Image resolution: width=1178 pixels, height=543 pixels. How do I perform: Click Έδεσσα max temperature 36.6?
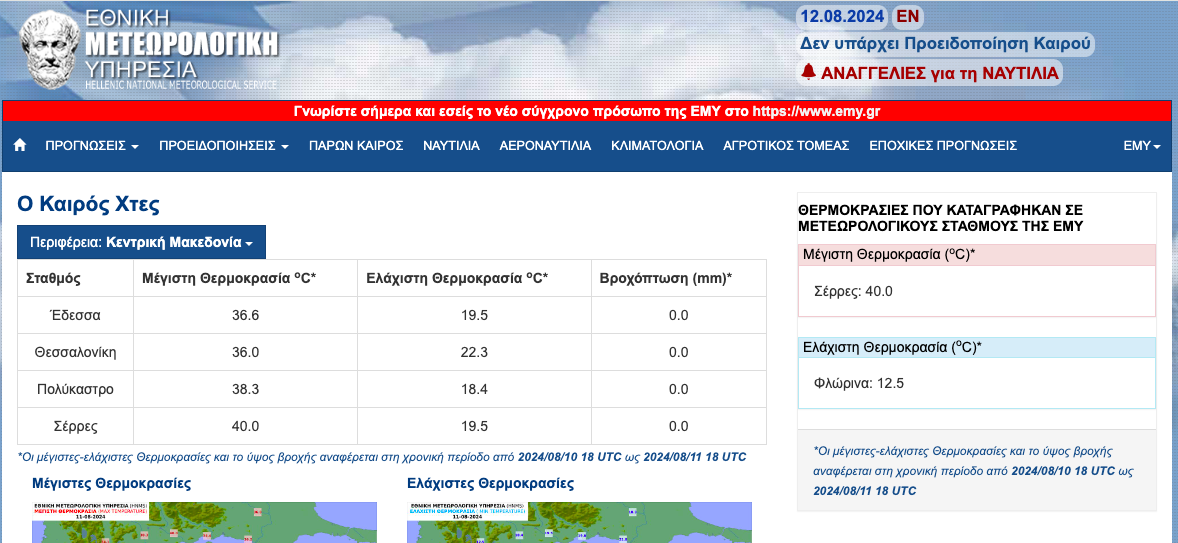pyautogui.click(x=246, y=315)
